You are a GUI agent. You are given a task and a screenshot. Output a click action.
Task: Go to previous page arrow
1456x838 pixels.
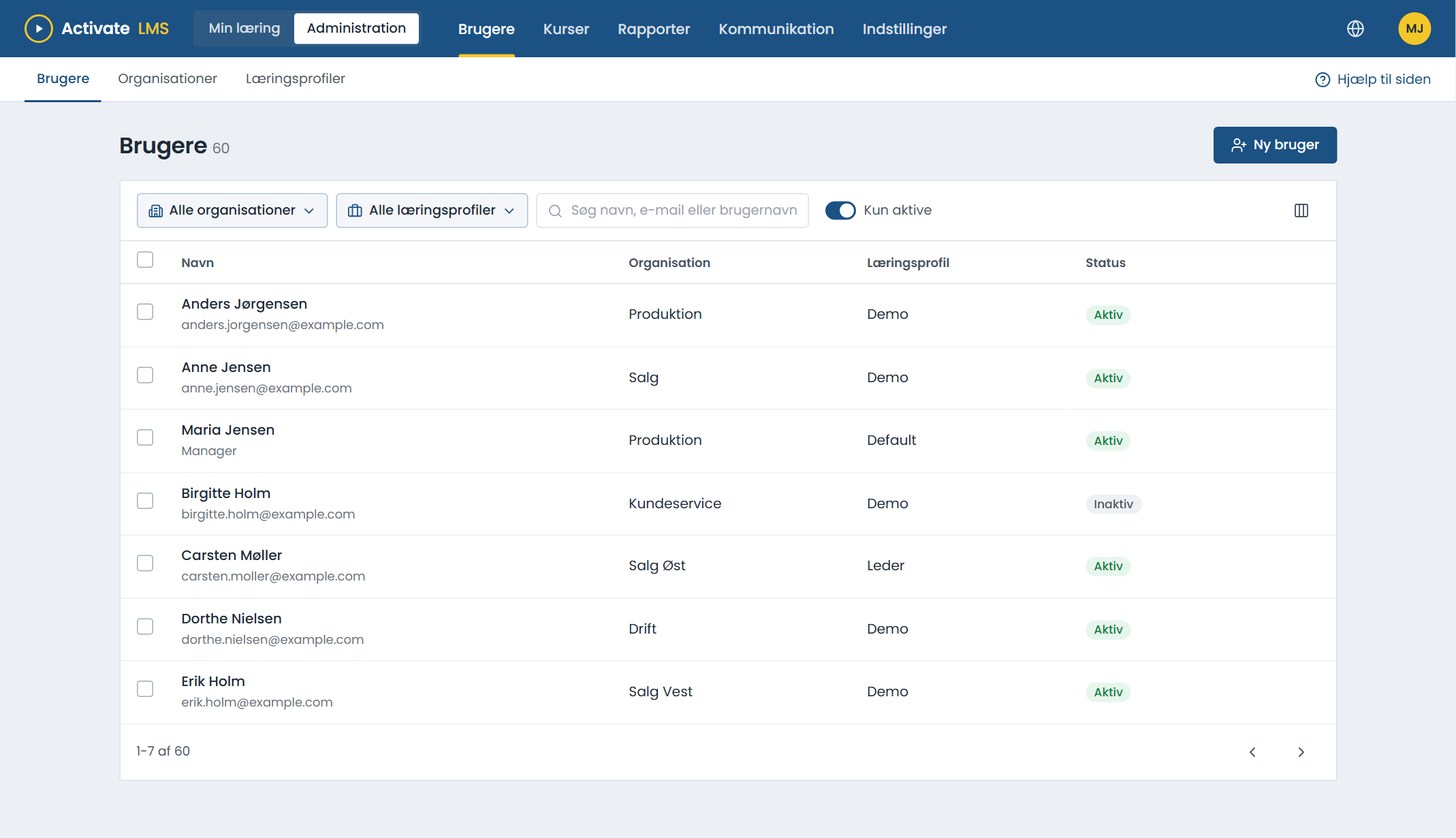[1252, 752]
